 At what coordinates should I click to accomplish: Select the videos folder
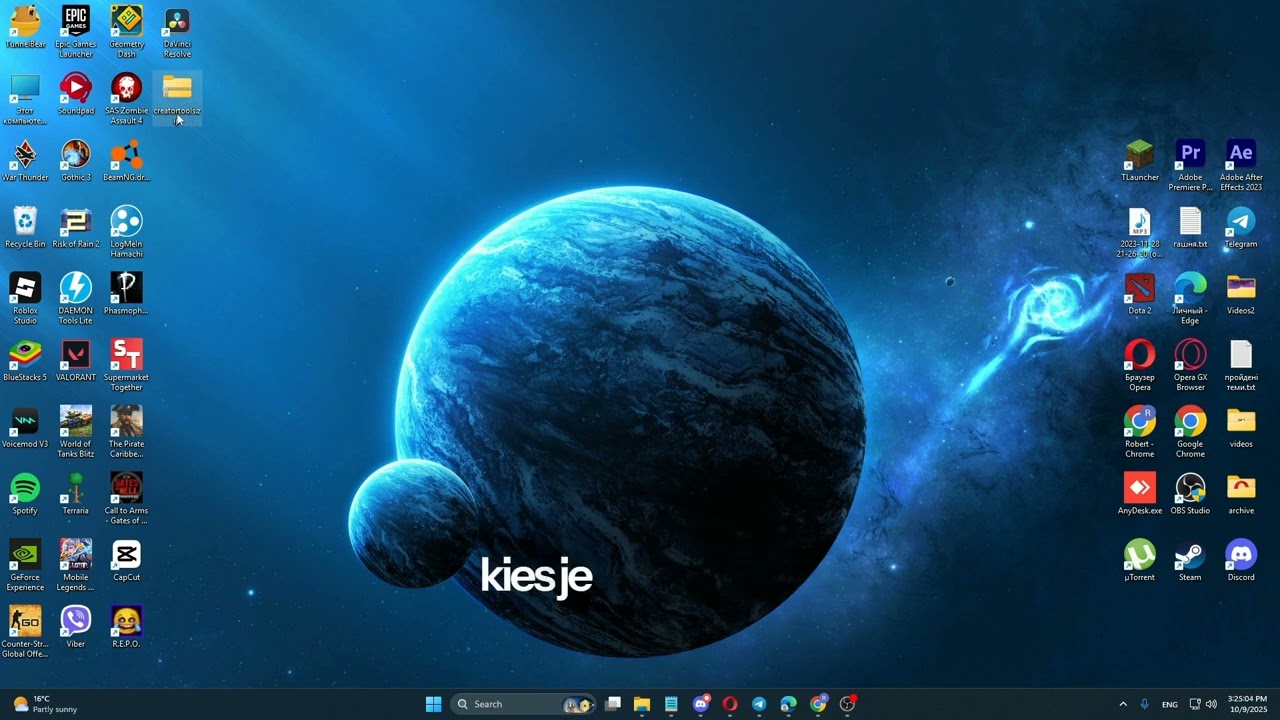point(1241,427)
